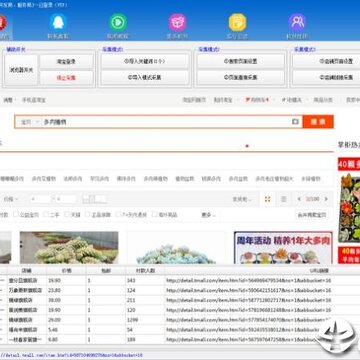Click the search field containing 多肉植物
Screen dimensions: 360x360
click(x=166, y=122)
